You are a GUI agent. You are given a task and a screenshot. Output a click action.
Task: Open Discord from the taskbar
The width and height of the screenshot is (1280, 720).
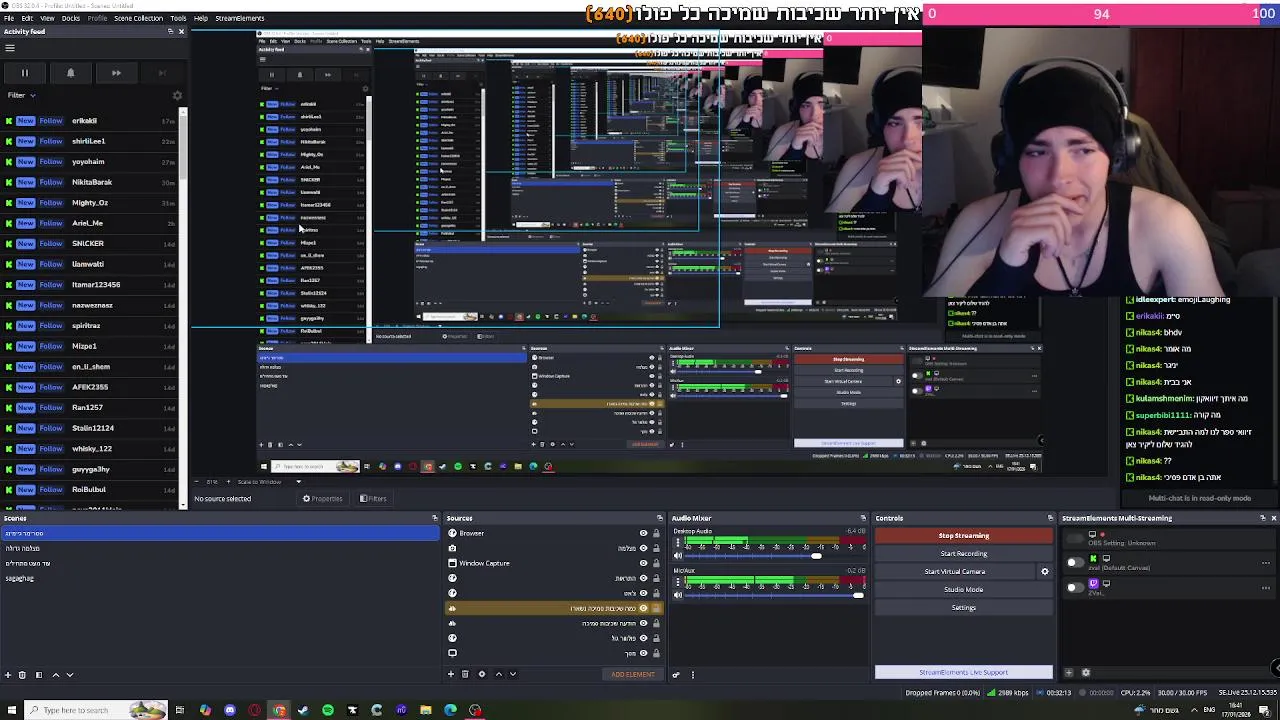coord(230,710)
